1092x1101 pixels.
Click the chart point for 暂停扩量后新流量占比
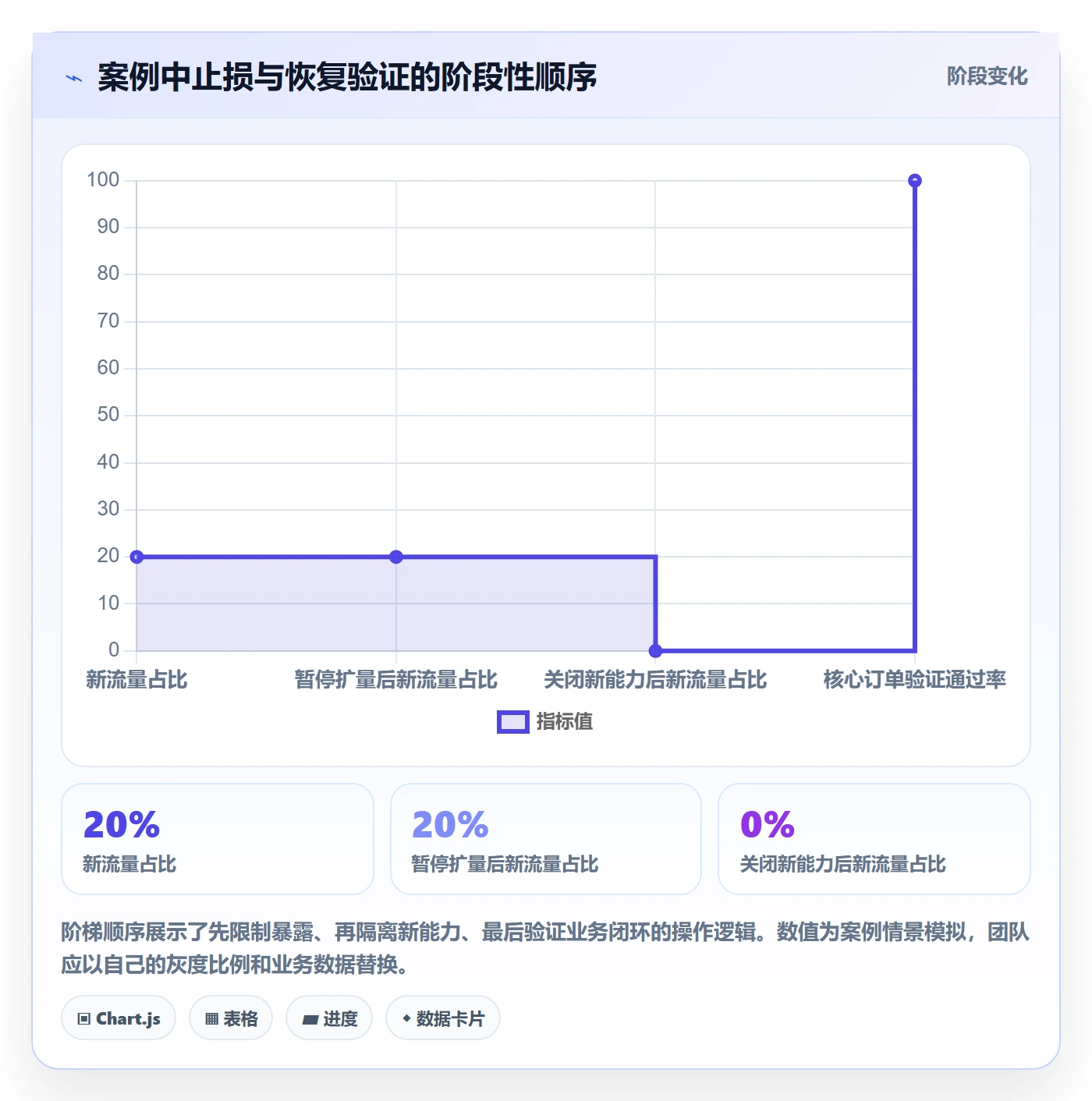tap(396, 557)
